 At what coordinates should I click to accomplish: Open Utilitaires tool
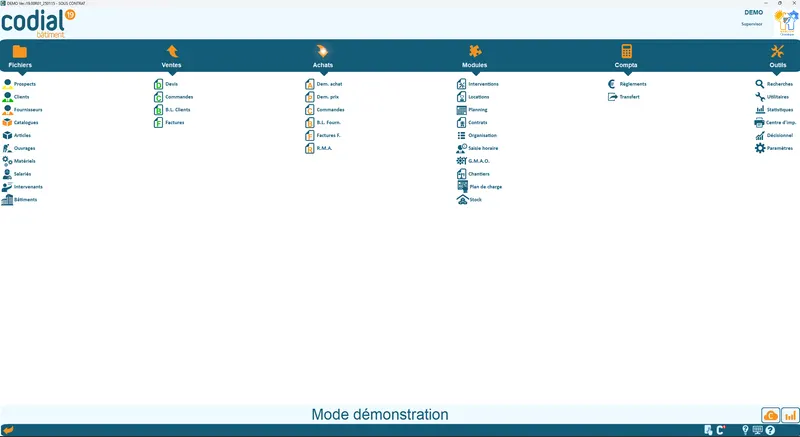pyautogui.click(x=772, y=97)
